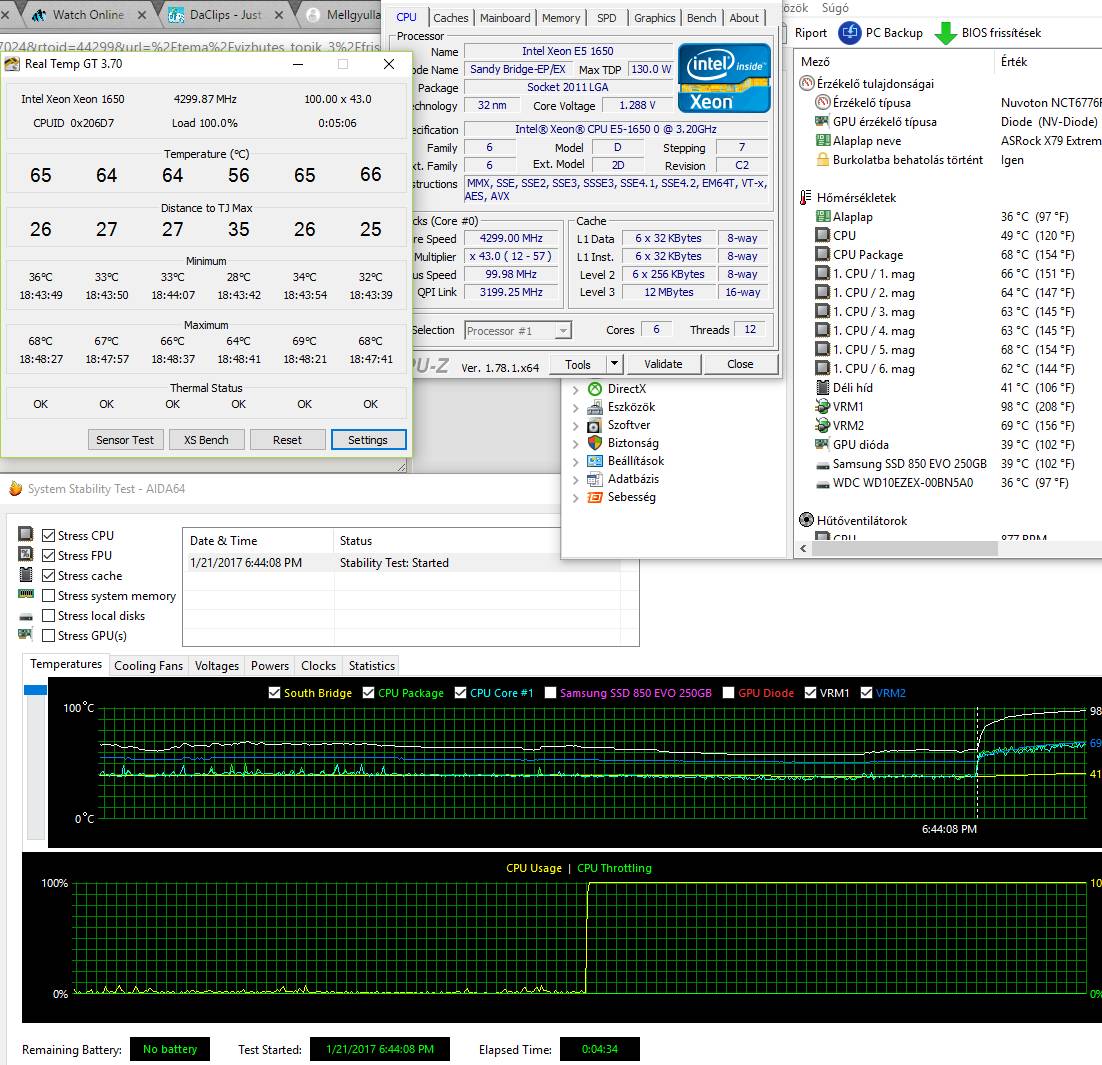Click the Érzékelő tulajdonságai sensor icon
The width and height of the screenshot is (1102, 1065).
click(807, 84)
